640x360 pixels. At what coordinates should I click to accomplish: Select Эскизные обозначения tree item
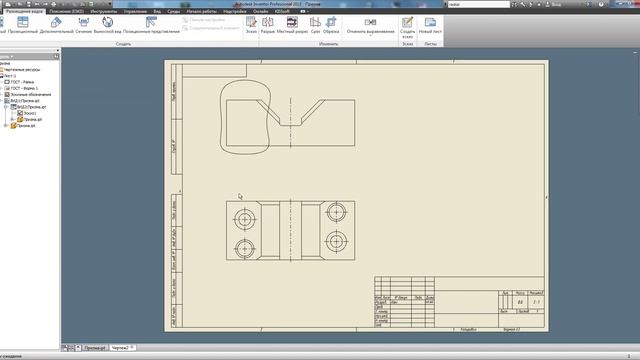(x=28, y=95)
